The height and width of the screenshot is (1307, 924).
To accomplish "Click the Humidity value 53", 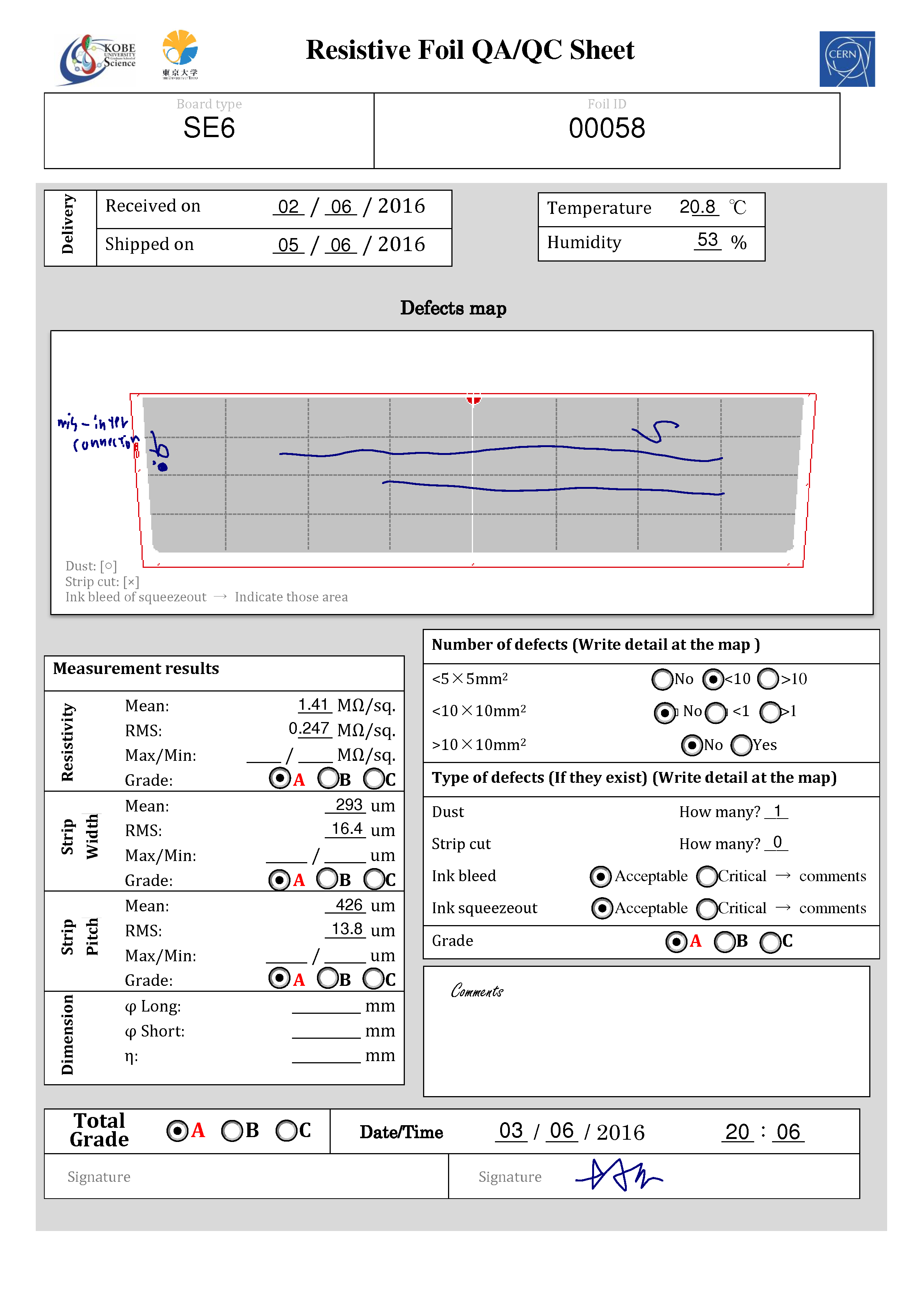I will (x=708, y=240).
